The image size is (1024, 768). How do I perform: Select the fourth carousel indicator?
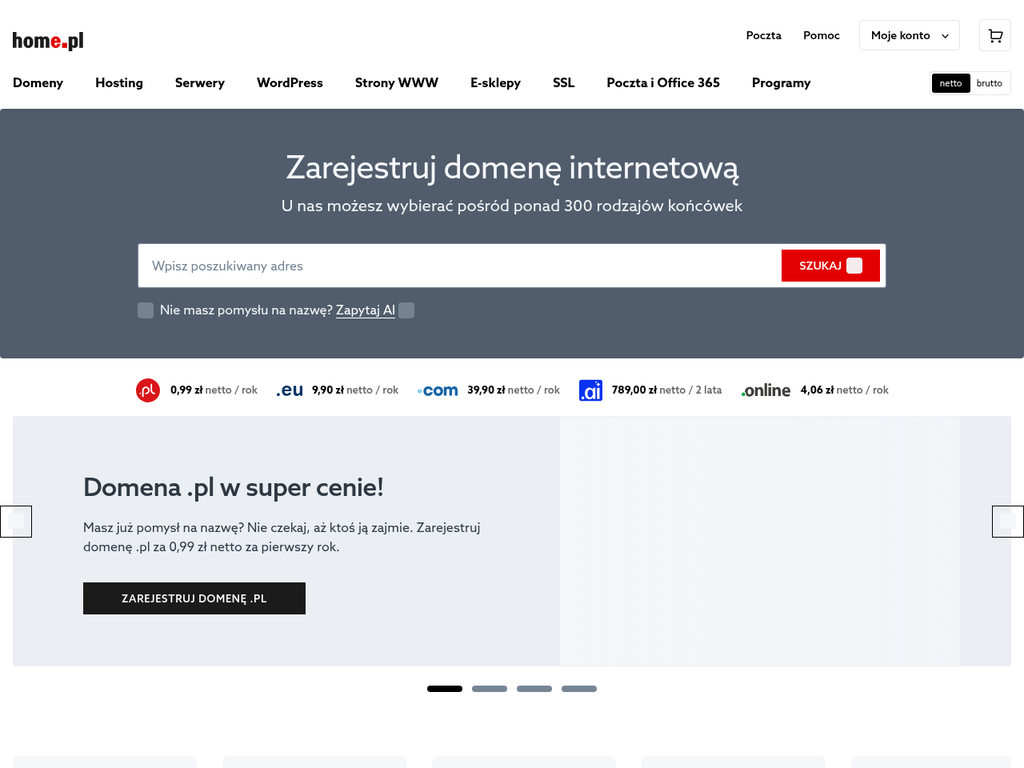coord(579,689)
